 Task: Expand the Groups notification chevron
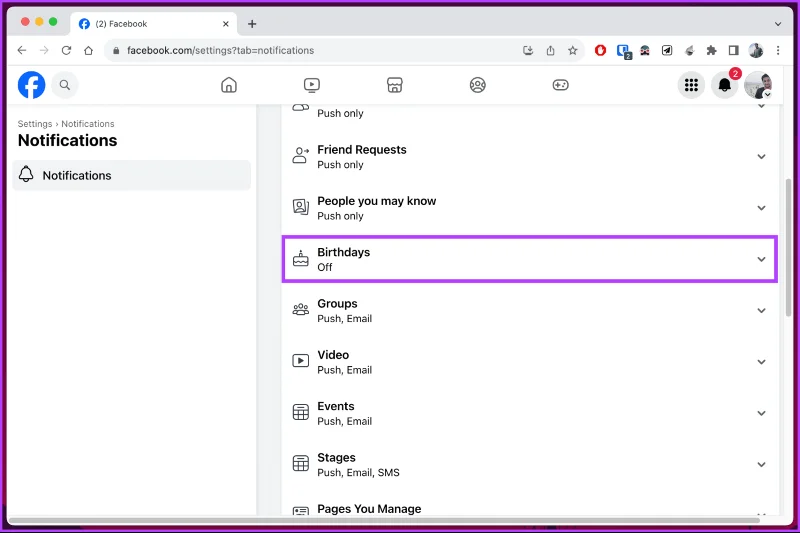(761, 311)
